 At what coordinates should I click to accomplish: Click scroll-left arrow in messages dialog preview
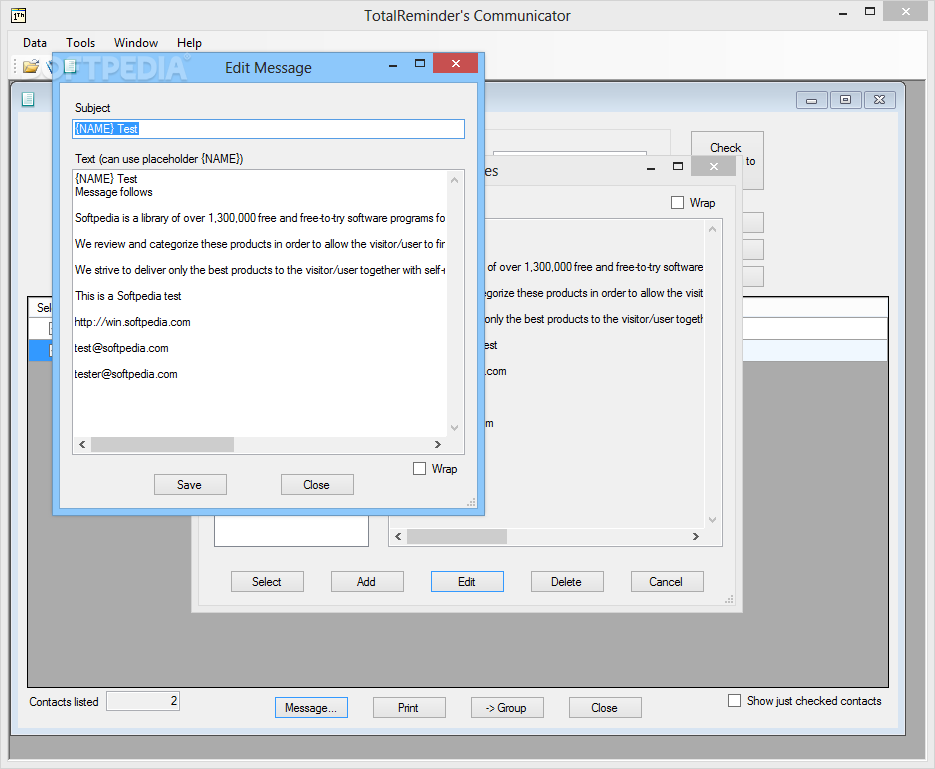coord(398,537)
